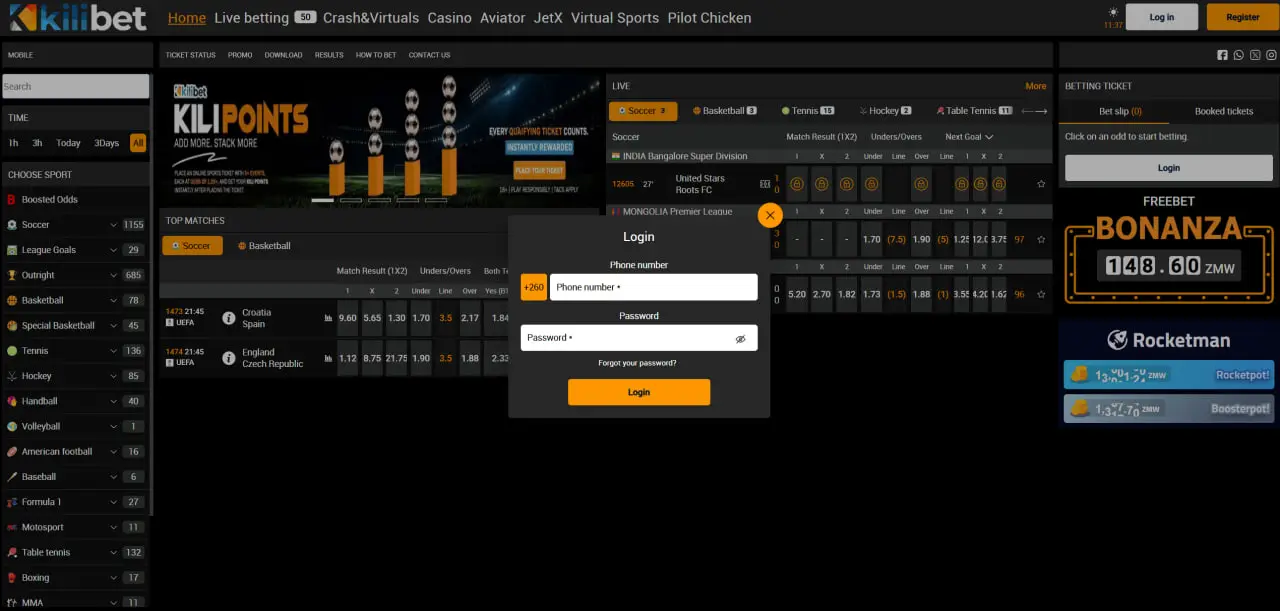Click the Register button
Image resolution: width=1280 pixels, height=611 pixels.
coord(1242,17)
